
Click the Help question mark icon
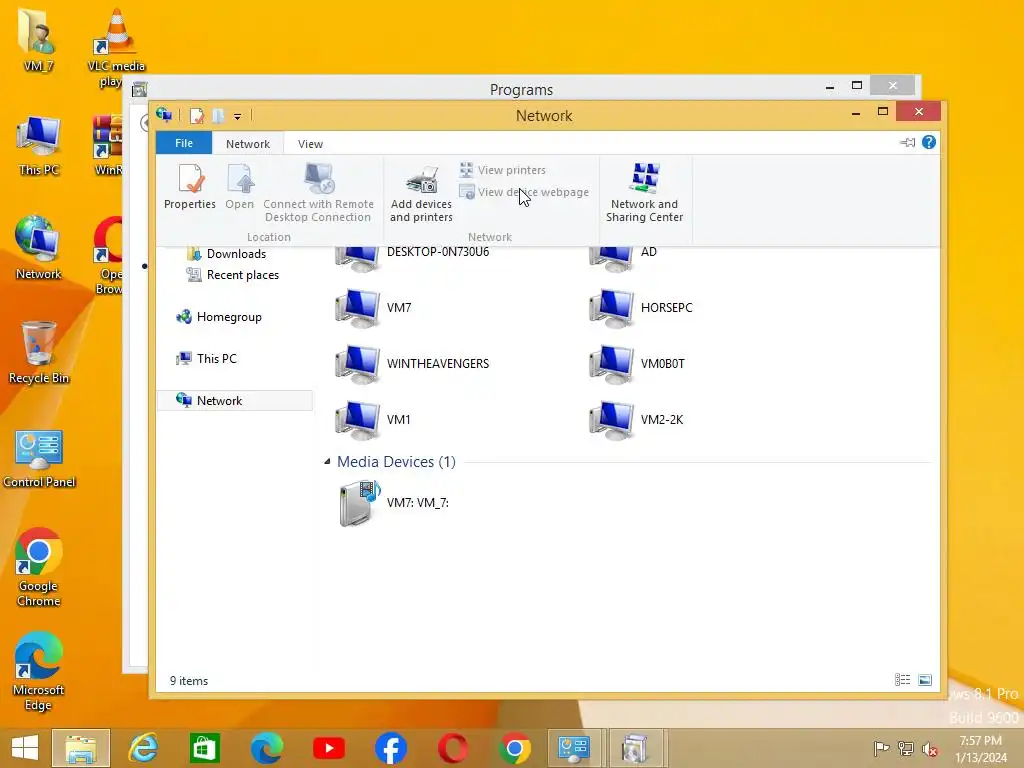[929, 142]
